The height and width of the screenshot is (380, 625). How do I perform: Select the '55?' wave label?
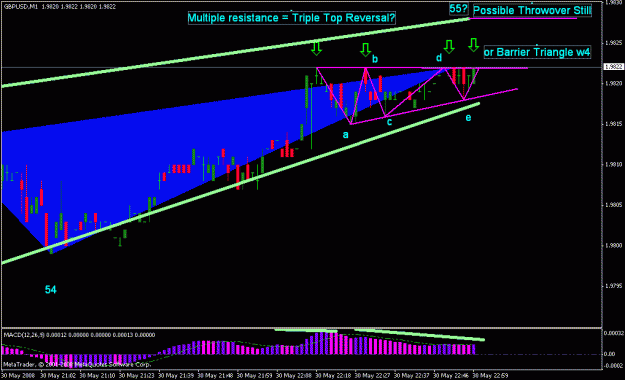[x=458, y=9]
